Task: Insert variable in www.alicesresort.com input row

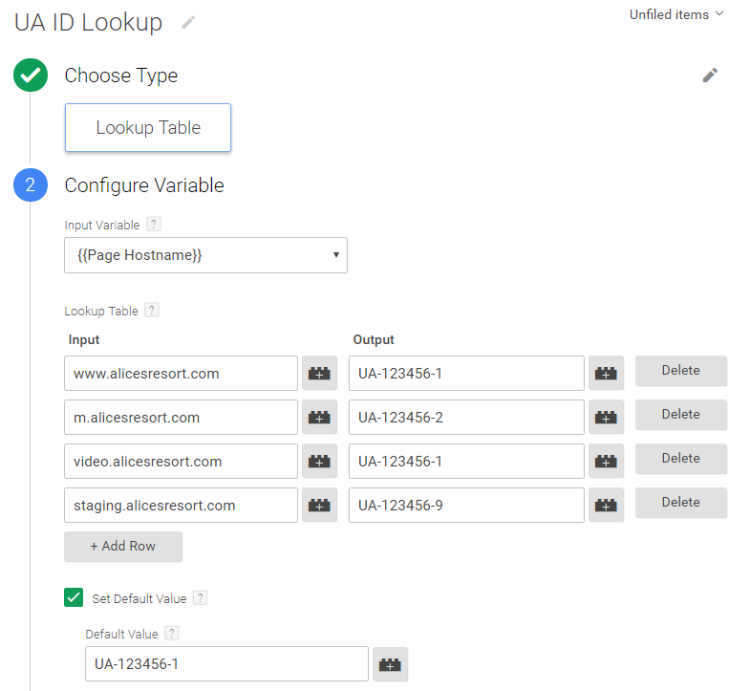Action: (x=320, y=373)
